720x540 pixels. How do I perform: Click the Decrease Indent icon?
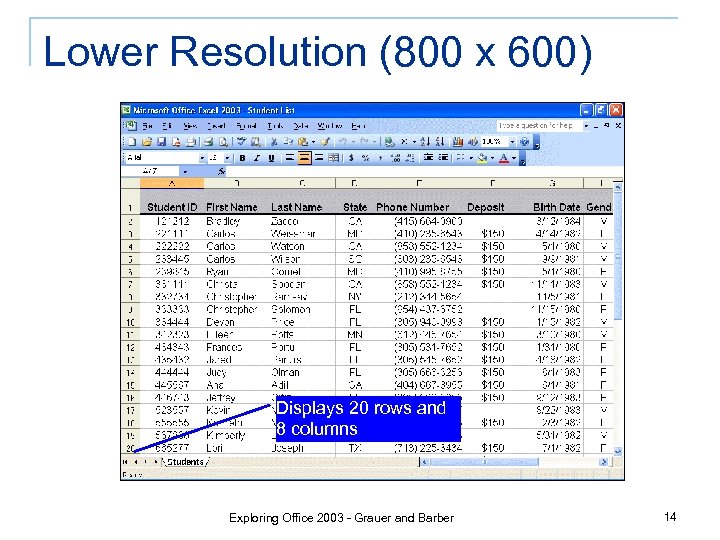[428, 158]
